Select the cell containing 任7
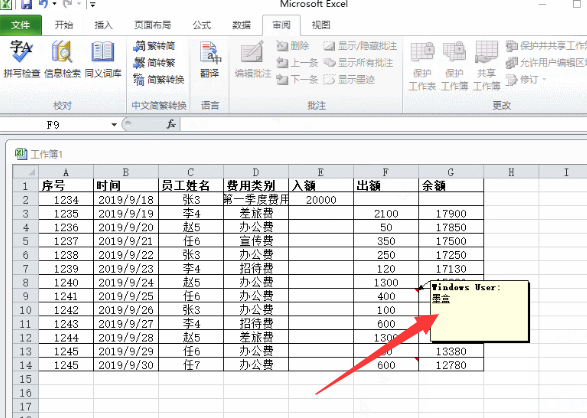This screenshot has height=418, width=587. tap(191, 365)
